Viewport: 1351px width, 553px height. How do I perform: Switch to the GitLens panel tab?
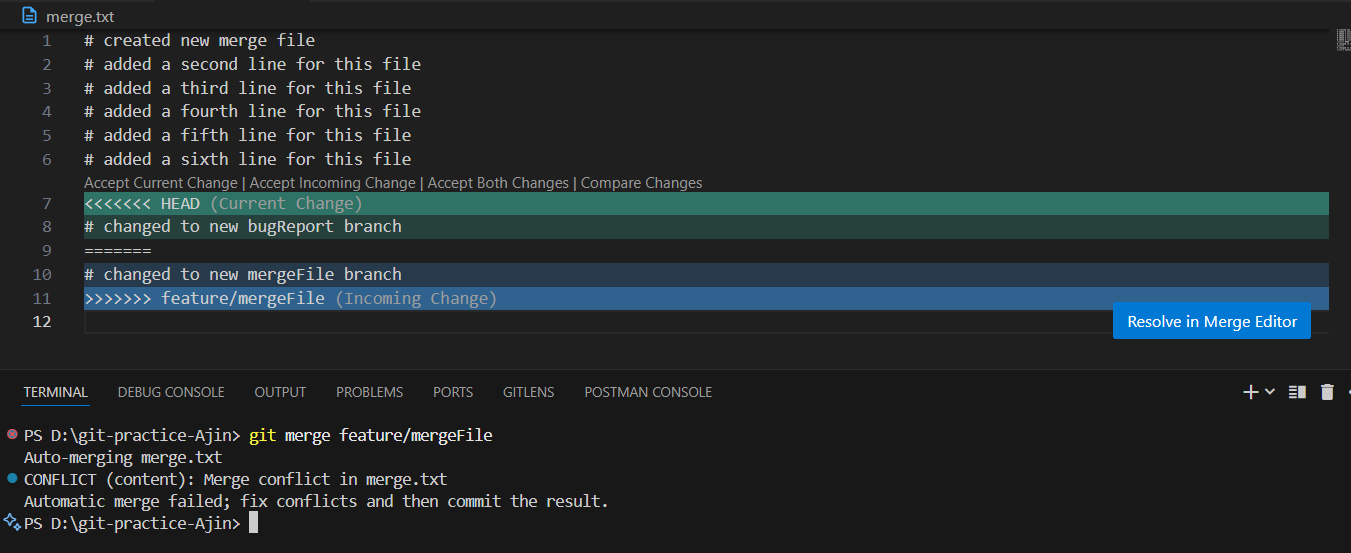click(x=528, y=392)
